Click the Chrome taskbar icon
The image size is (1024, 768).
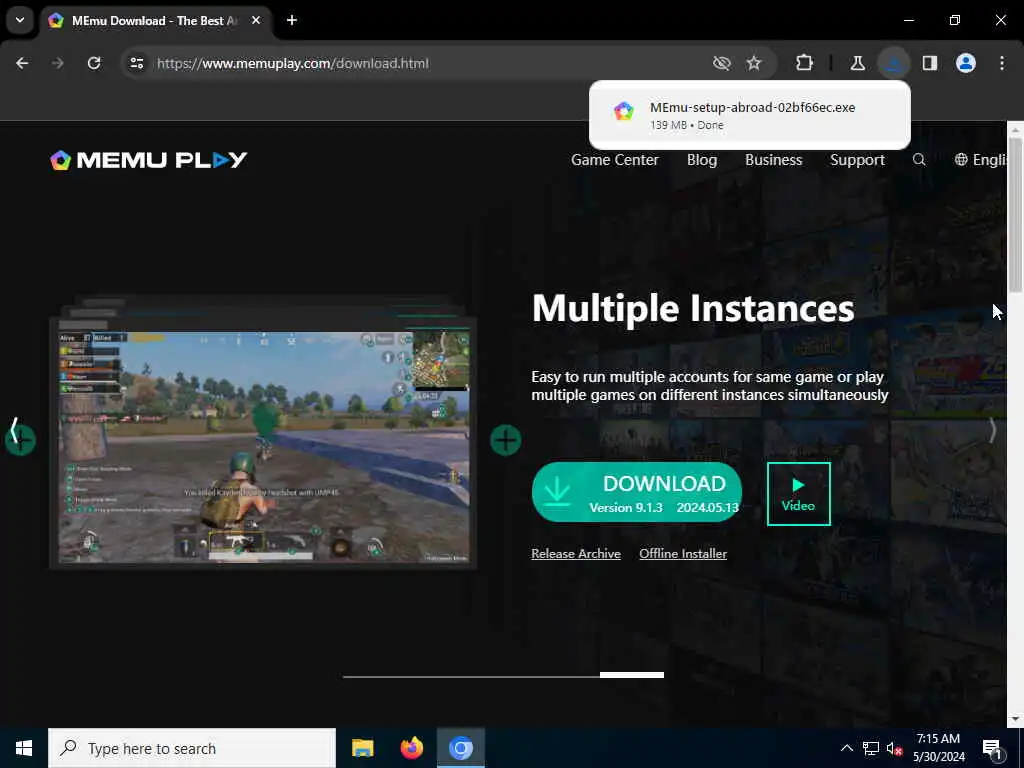click(460, 748)
